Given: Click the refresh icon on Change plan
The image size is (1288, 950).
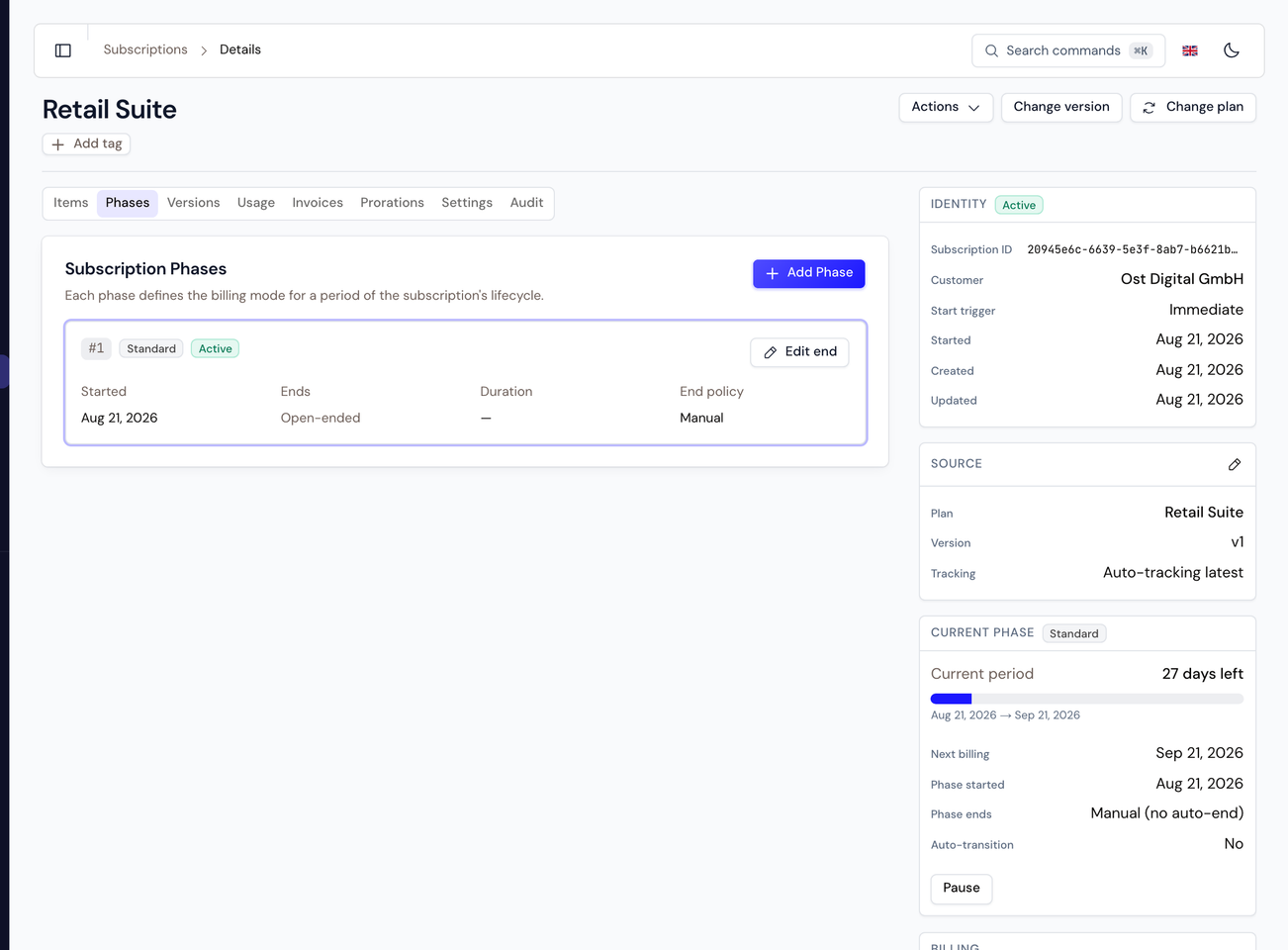Looking at the screenshot, I should 1149,108.
